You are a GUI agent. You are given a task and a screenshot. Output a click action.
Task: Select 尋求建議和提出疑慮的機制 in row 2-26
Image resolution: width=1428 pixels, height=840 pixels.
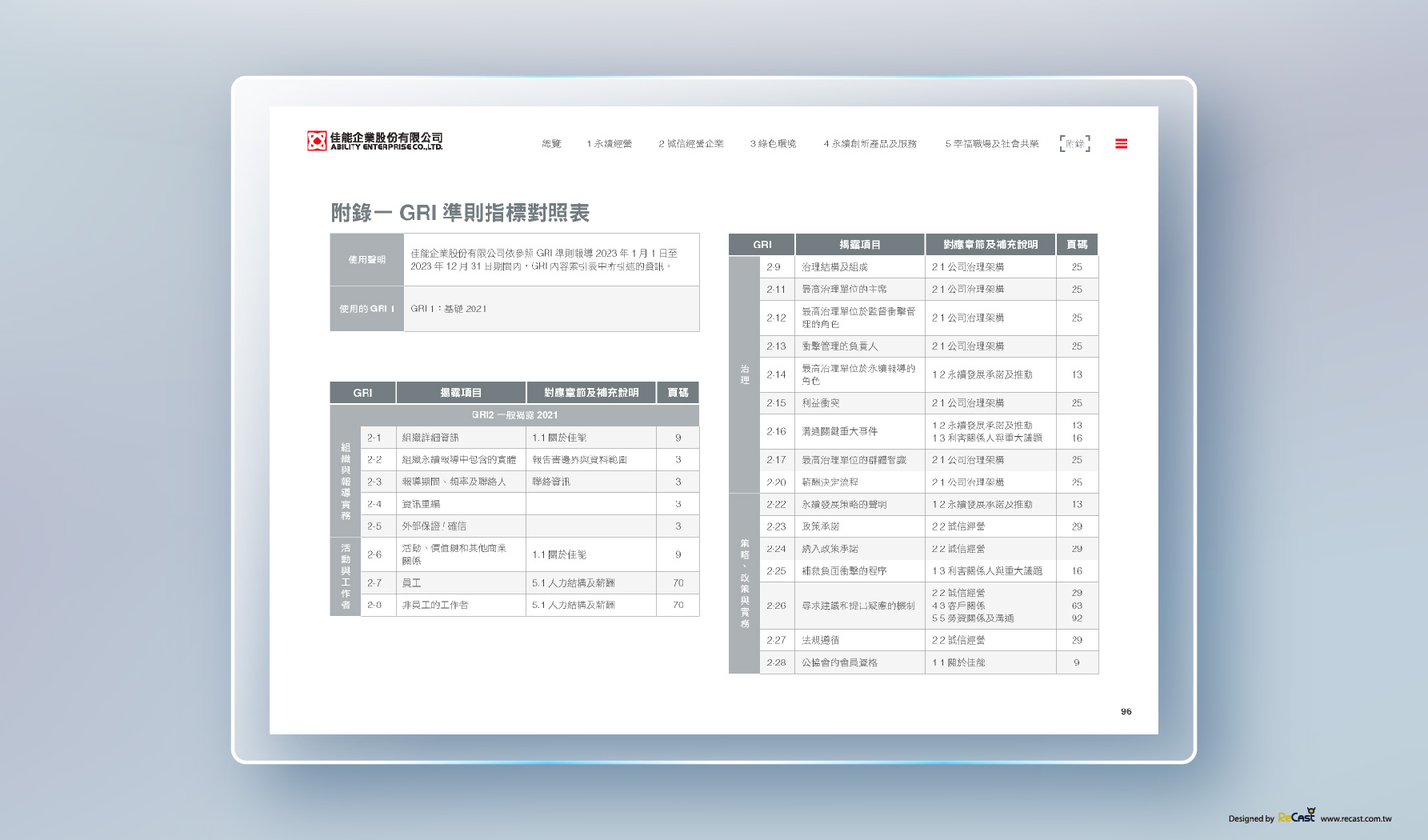(858, 606)
